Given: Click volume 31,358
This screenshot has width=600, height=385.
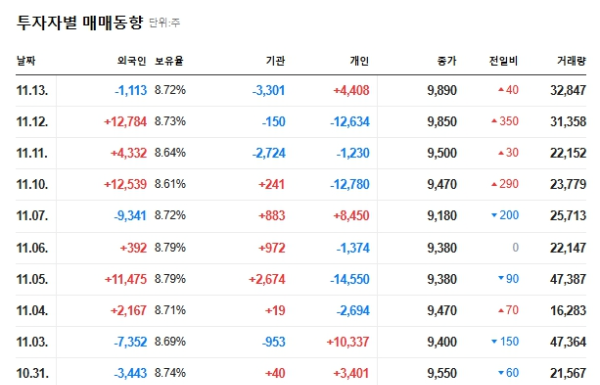Looking at the screenshot, I should pos(568,122).
